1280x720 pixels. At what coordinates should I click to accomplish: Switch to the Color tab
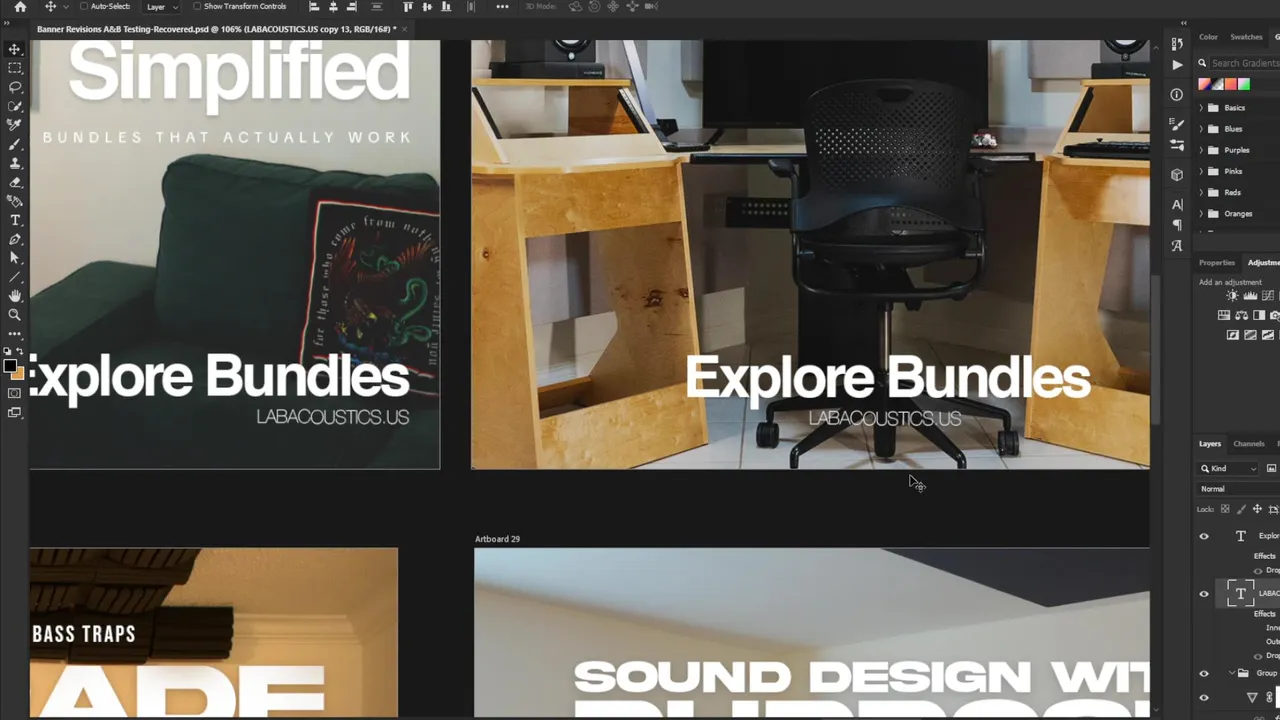point(1209,37)
